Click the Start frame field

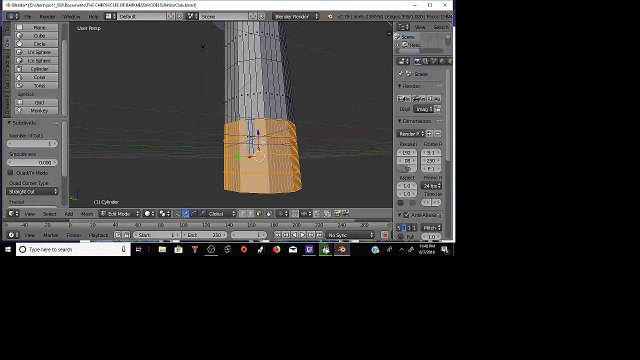click(x=157, y=235)
